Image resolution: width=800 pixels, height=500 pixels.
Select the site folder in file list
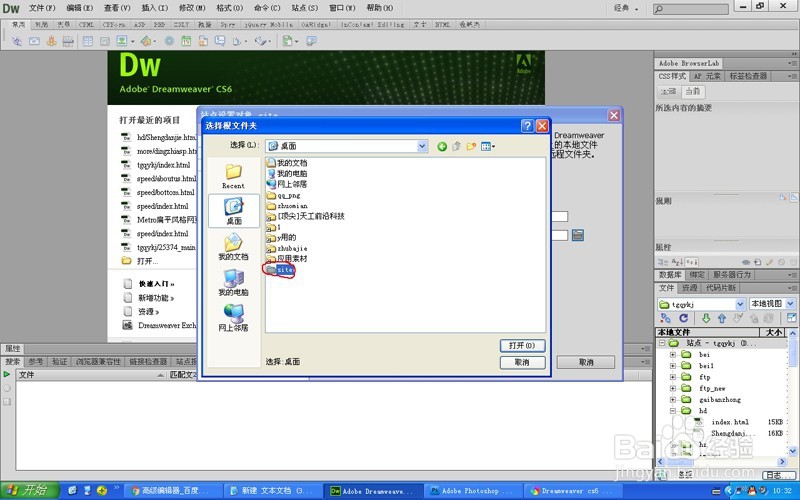tap(280, 269)
